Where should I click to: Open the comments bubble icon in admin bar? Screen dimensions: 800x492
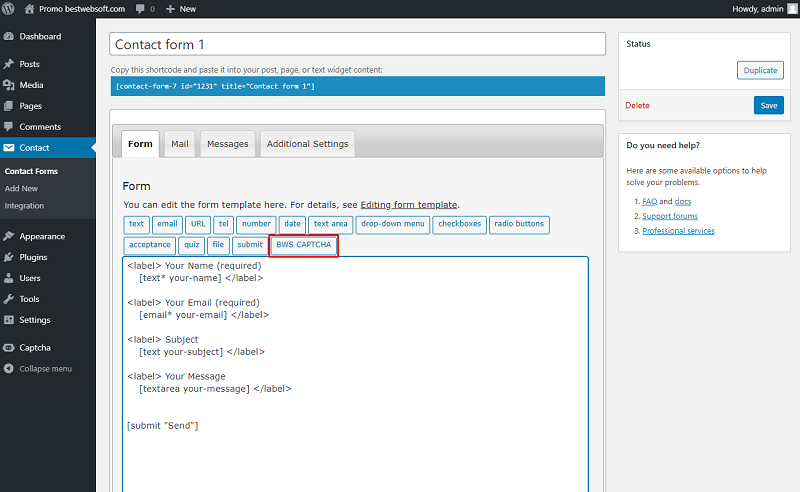coord(140,9)
